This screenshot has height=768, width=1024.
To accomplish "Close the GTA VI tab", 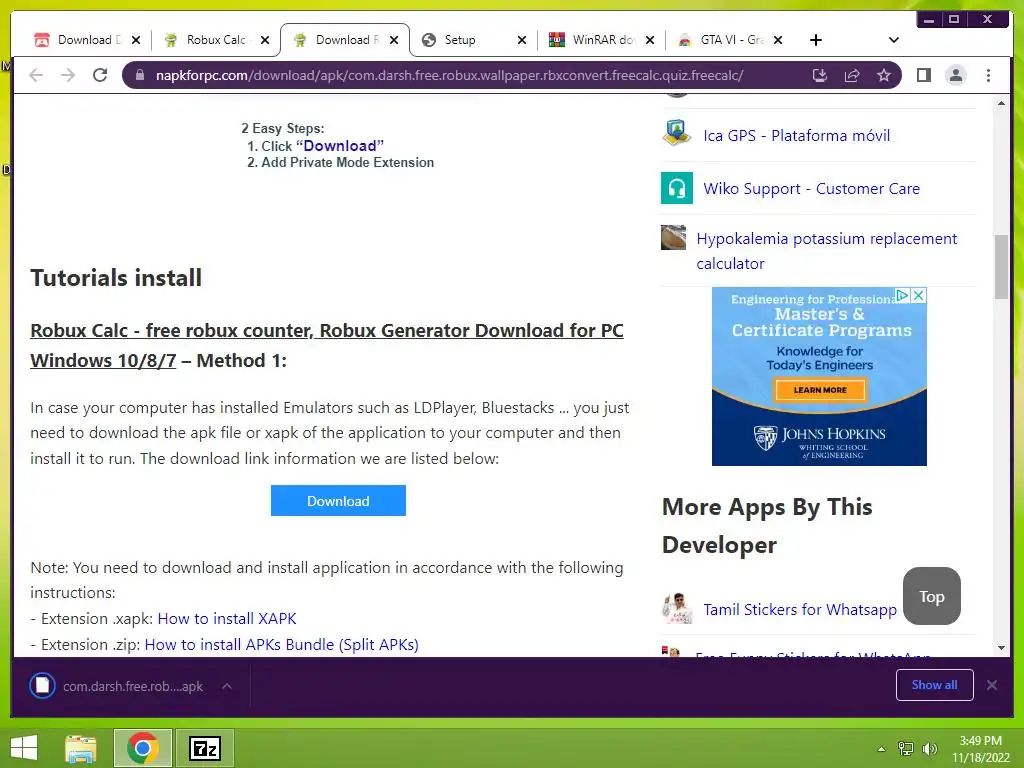I will (x=778, y=40).
